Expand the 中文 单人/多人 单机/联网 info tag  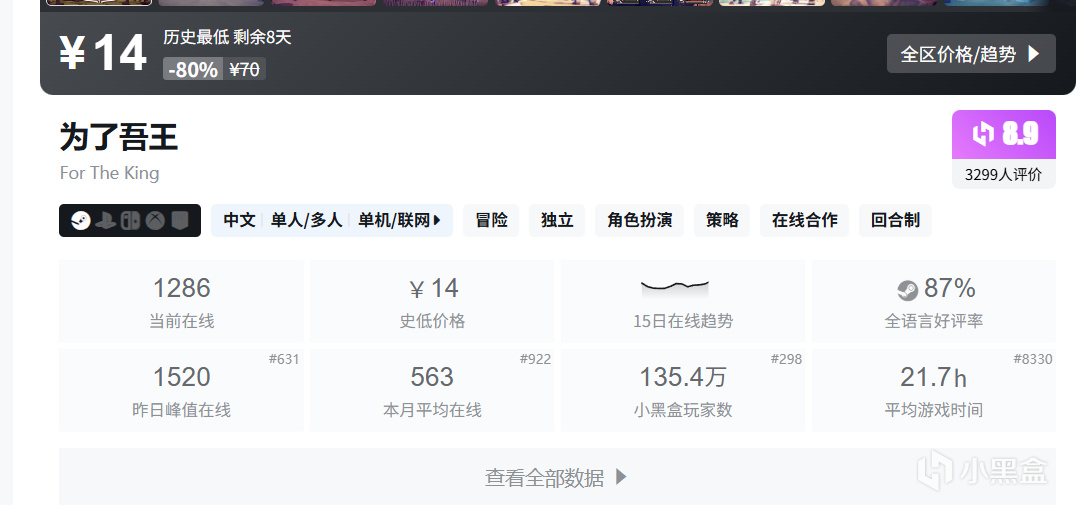(332, 220)
